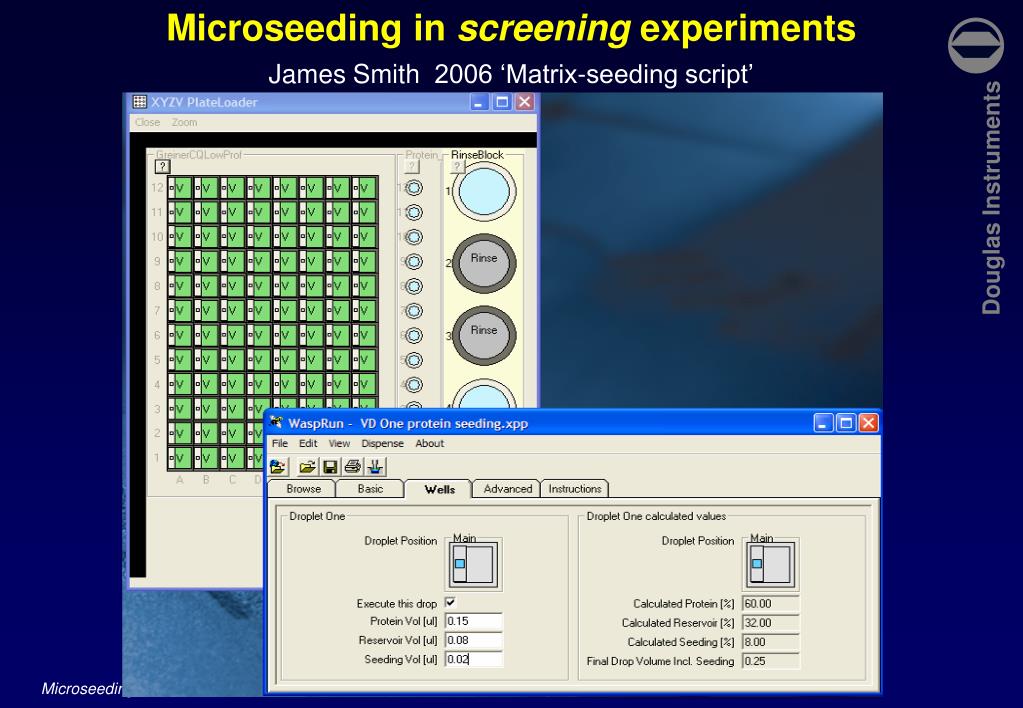Select the protein vial in row 8

click(414, 286)
